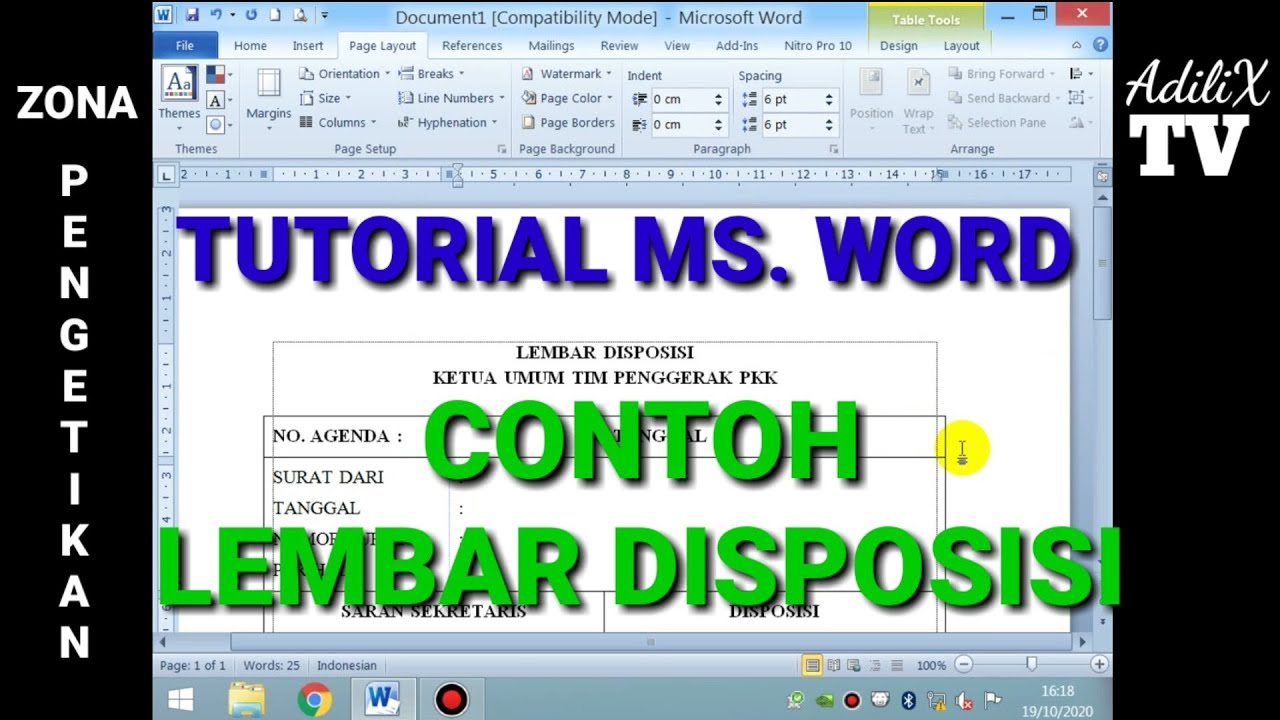Click the 100% zoom level button
Screen dimensions: 1280x720
[x=931, y=665]
